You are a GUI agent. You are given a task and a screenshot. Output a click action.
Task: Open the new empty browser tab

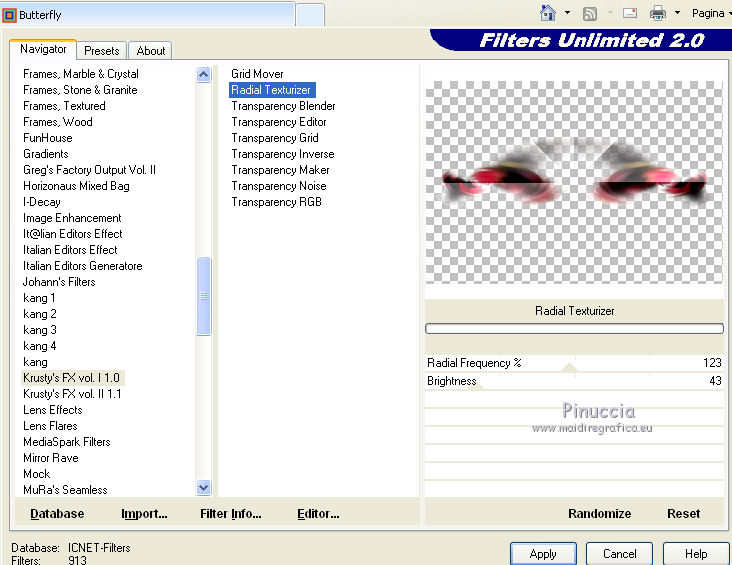pos(310,15)
